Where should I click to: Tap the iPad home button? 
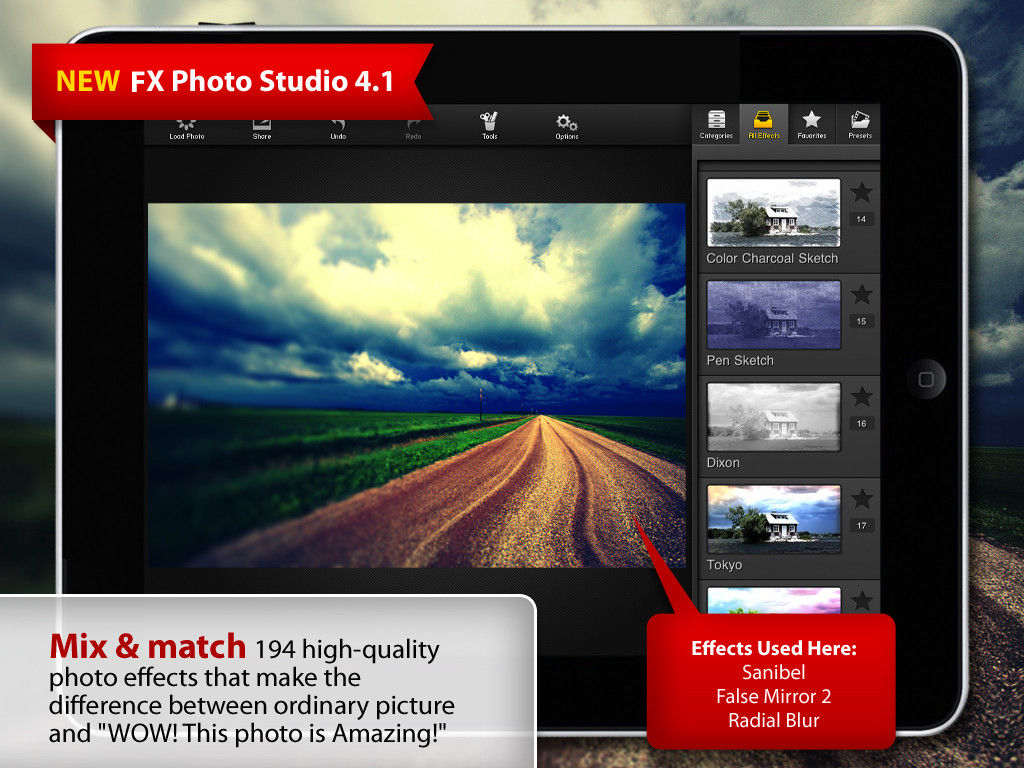point(925,379)
